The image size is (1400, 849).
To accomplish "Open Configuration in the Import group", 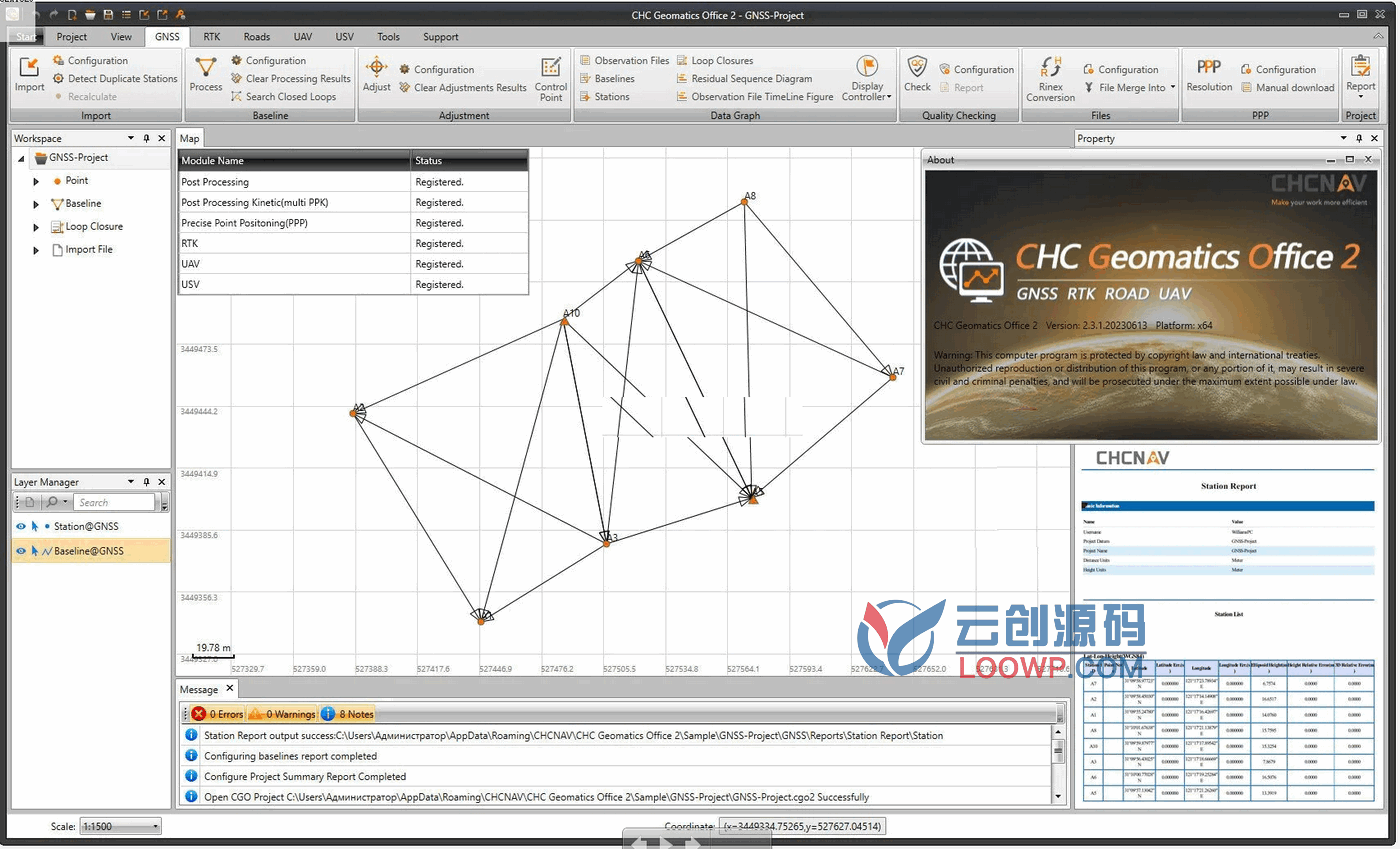I will (x=90, y=60).
